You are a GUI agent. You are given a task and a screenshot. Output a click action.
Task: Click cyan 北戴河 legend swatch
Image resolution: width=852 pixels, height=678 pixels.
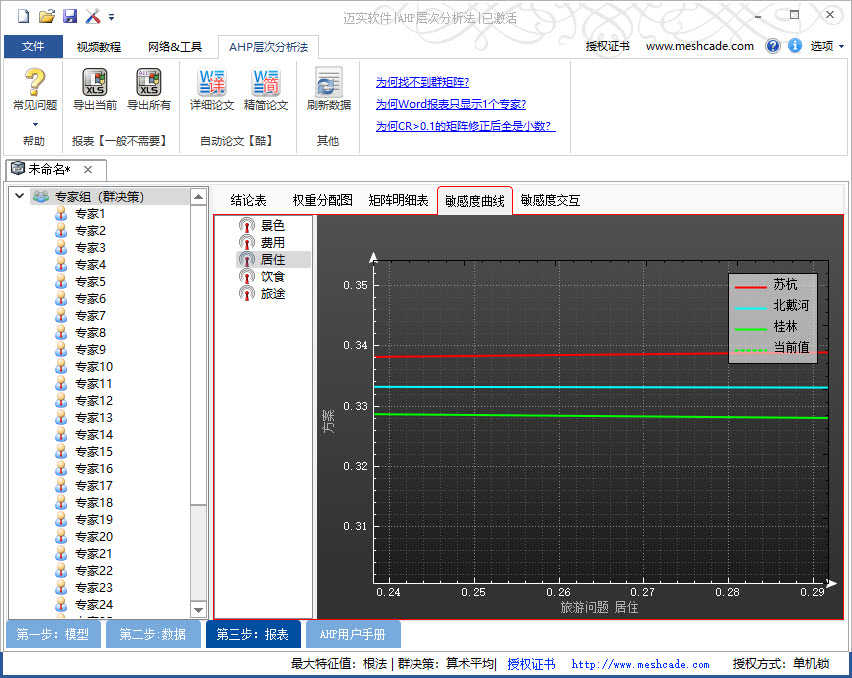(x=750, y=308)
